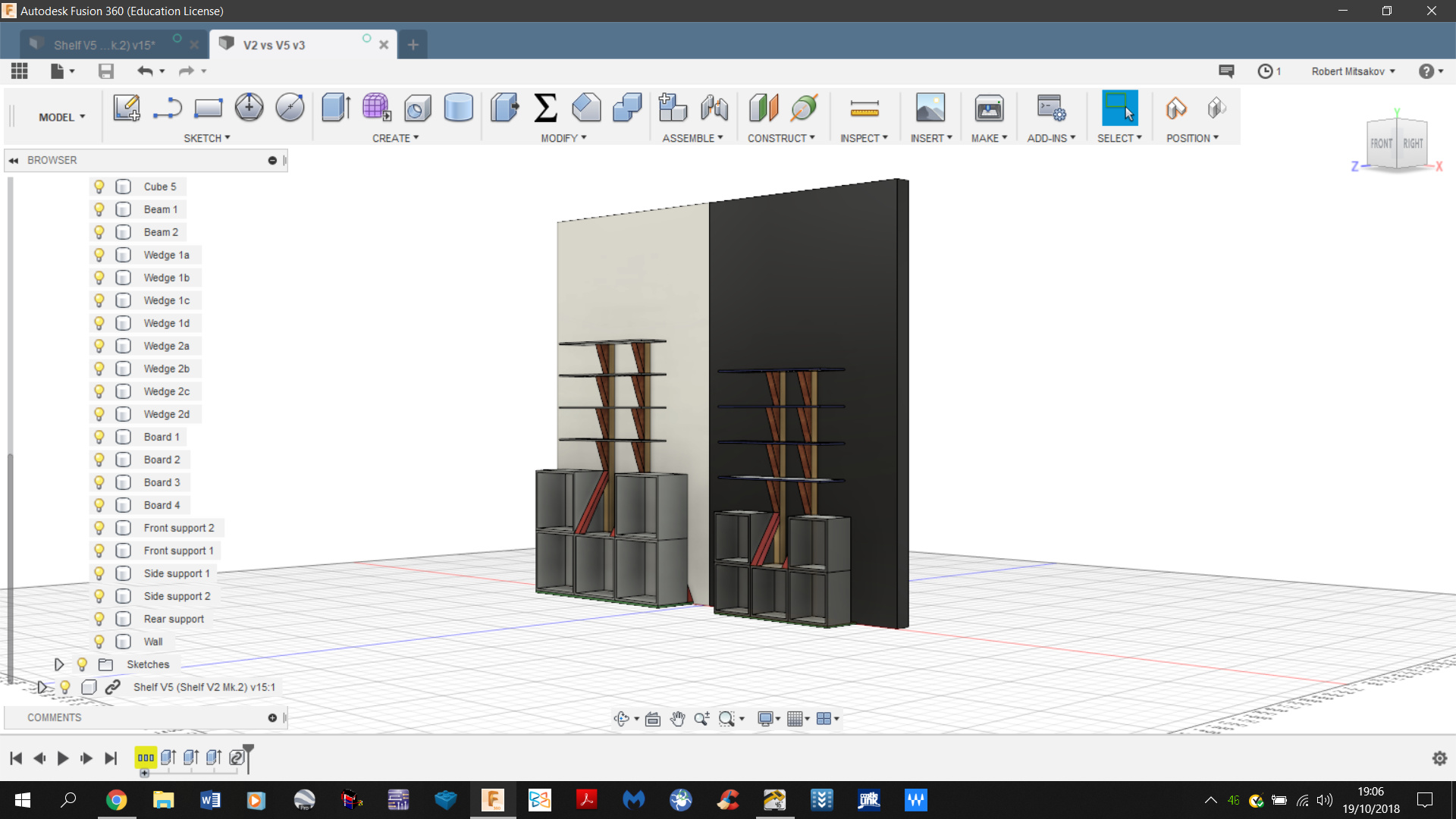Play the timeline
Image resolution: width=1456 pixels, height=819 pixels.
click(x=63, y=758)
